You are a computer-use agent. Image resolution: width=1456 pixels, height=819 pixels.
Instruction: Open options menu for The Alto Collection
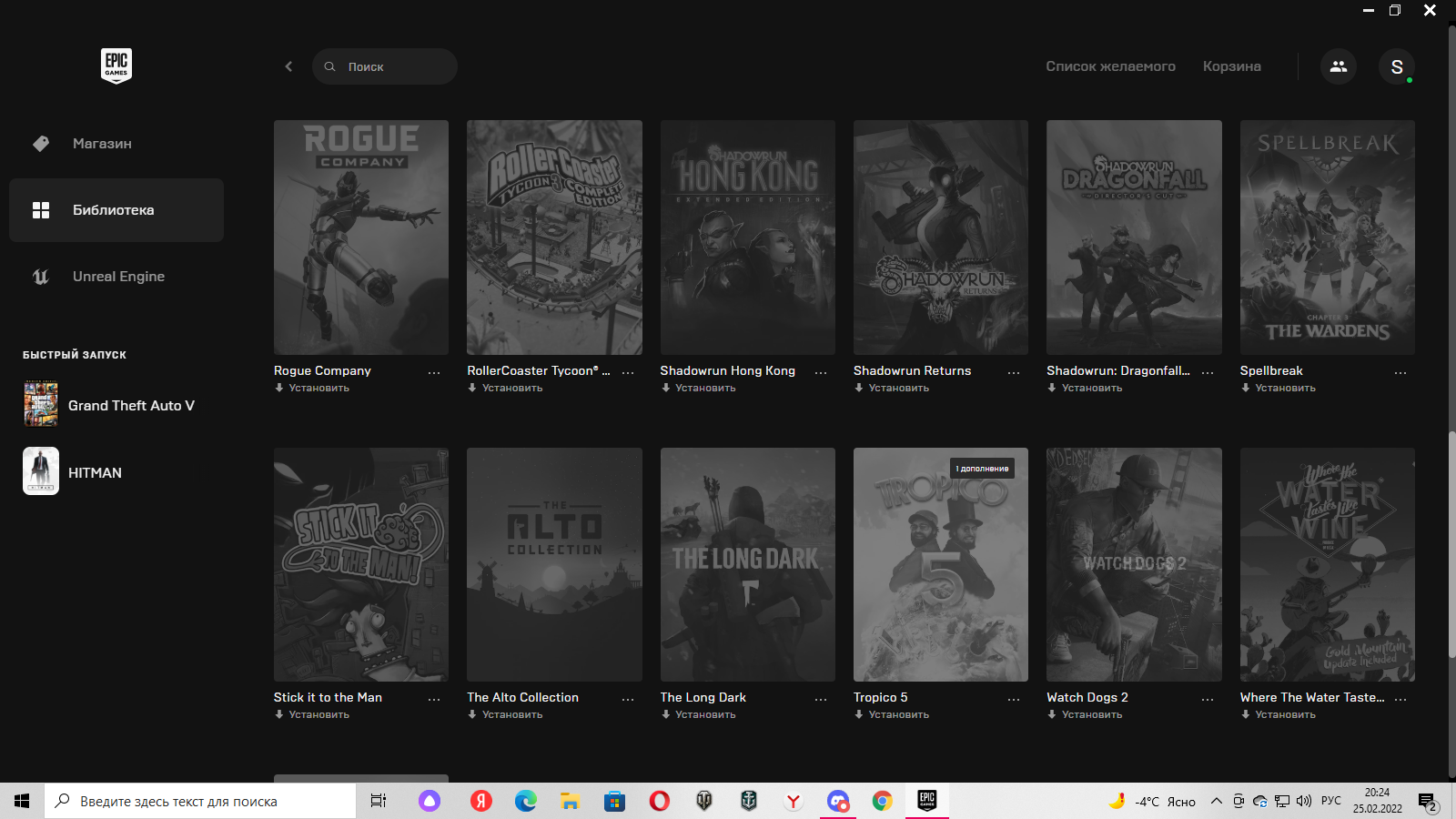click(628, 699)
